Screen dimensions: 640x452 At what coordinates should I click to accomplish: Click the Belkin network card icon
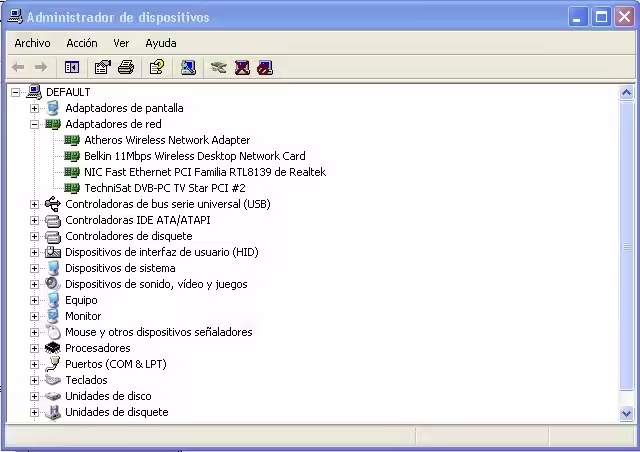72,156
